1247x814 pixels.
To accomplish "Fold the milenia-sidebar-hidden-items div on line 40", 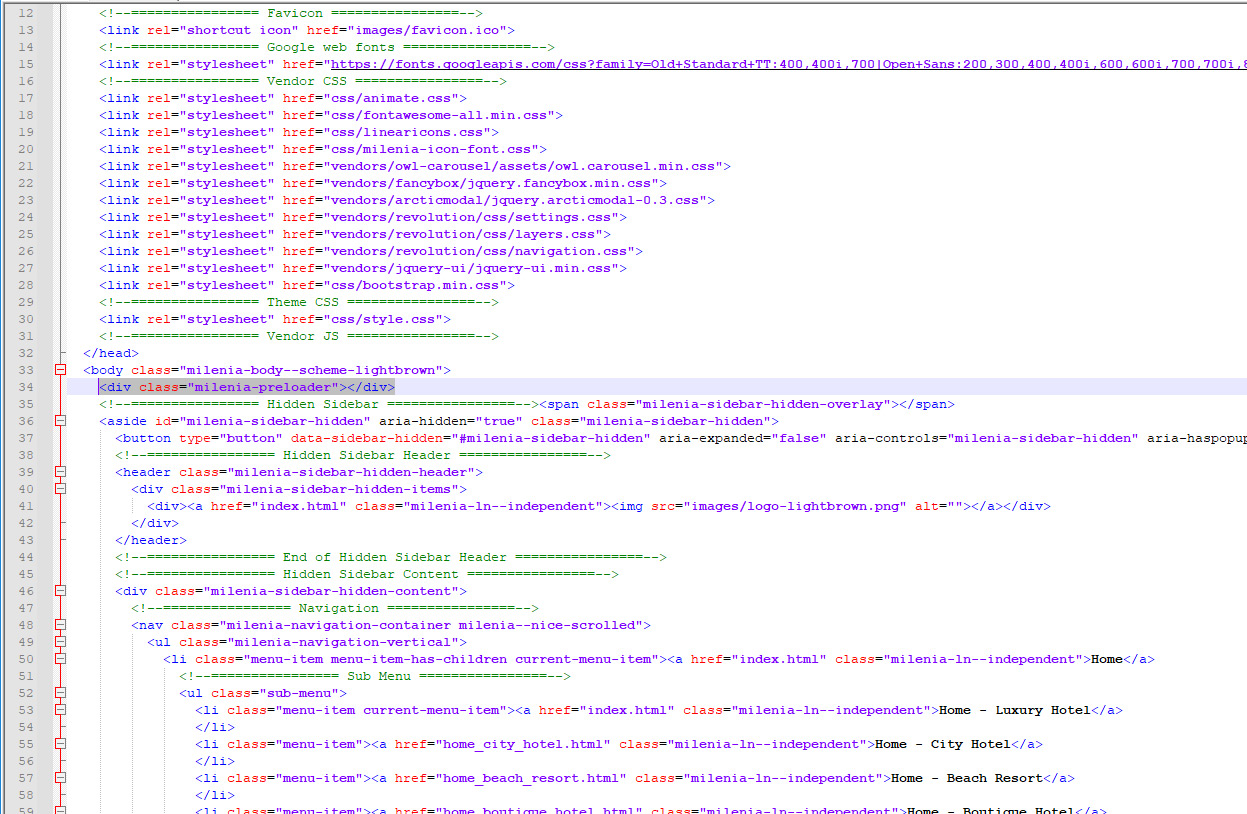I will pos(60,489).
